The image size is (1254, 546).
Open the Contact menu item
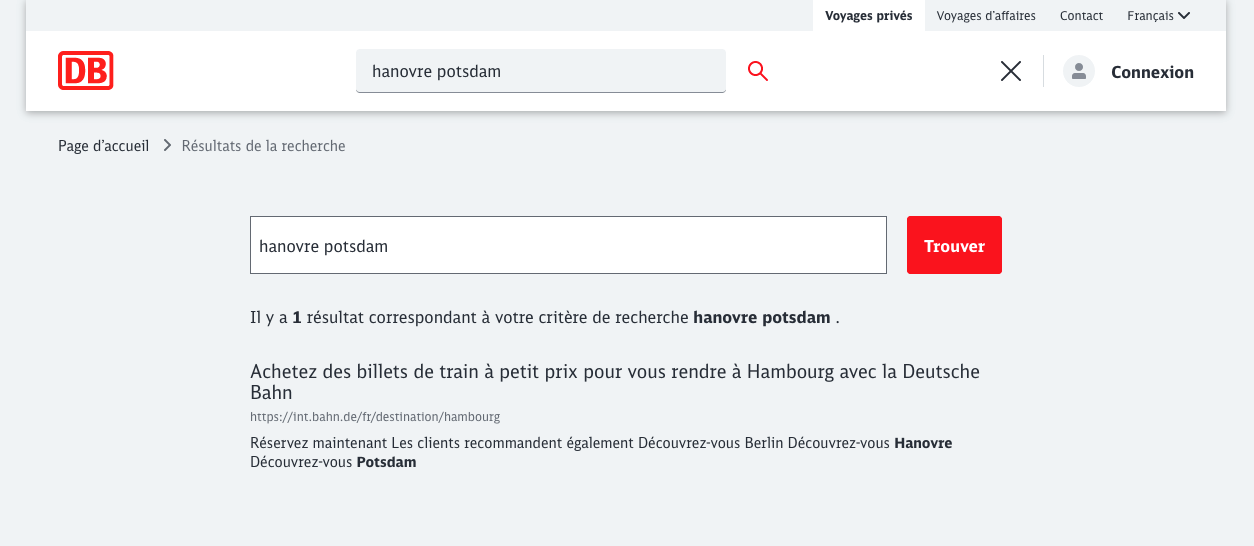click(1081, 15)
